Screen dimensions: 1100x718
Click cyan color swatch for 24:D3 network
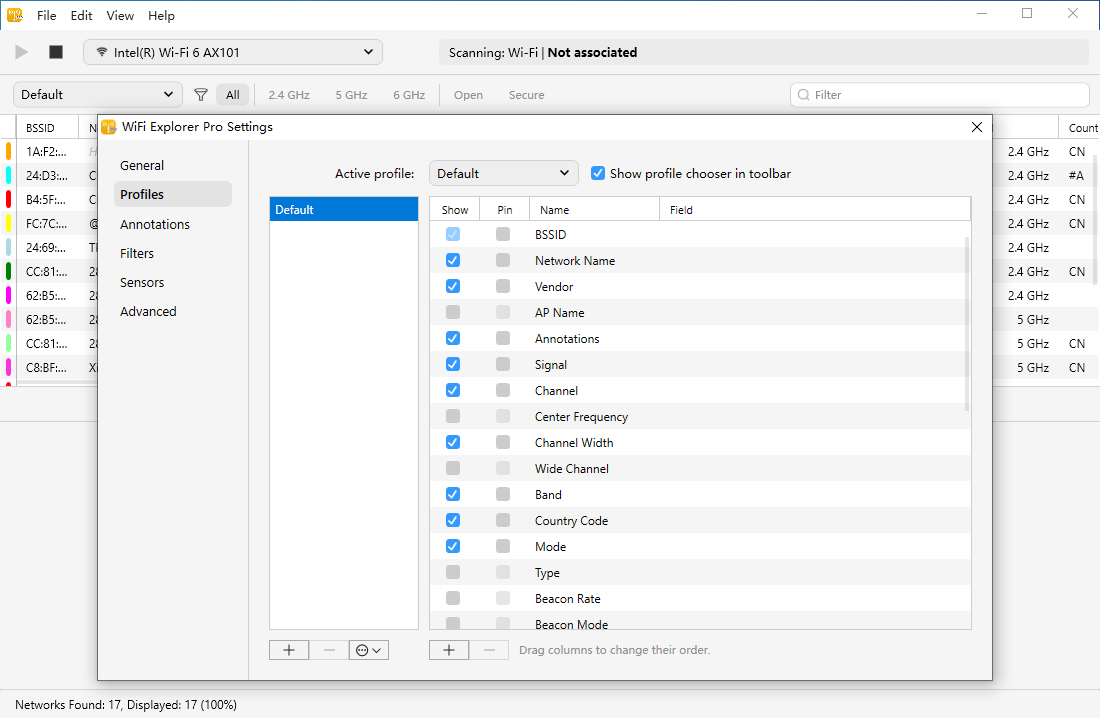coord(8,175)
